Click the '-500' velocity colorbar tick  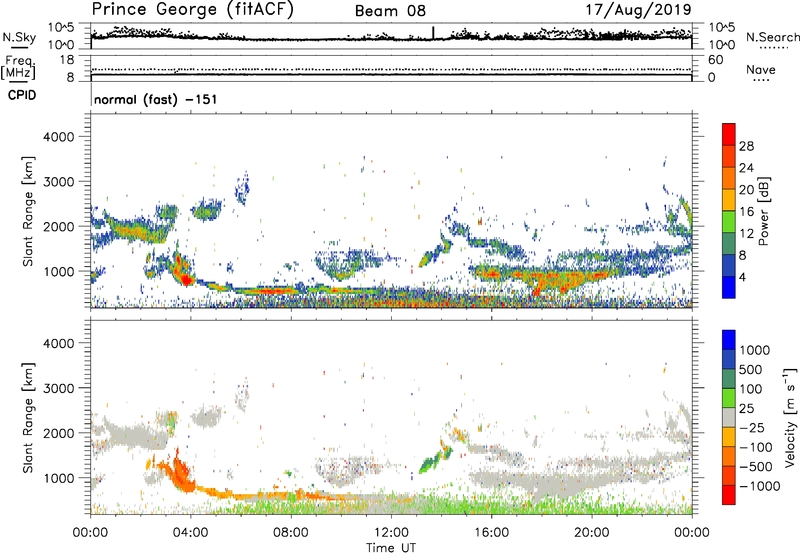click(756, 466)
